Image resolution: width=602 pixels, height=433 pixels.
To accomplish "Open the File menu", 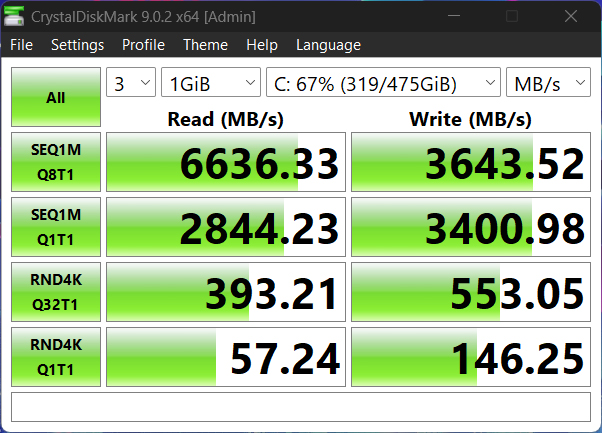I will tap(22, 45).
